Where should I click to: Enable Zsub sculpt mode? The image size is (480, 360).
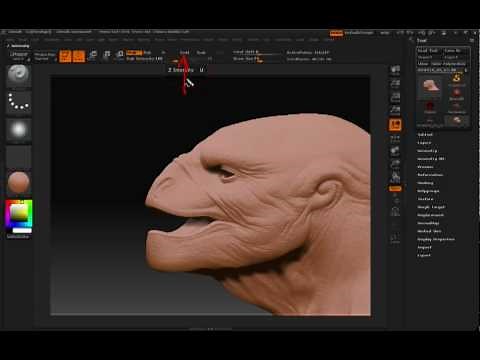(201, 53)
